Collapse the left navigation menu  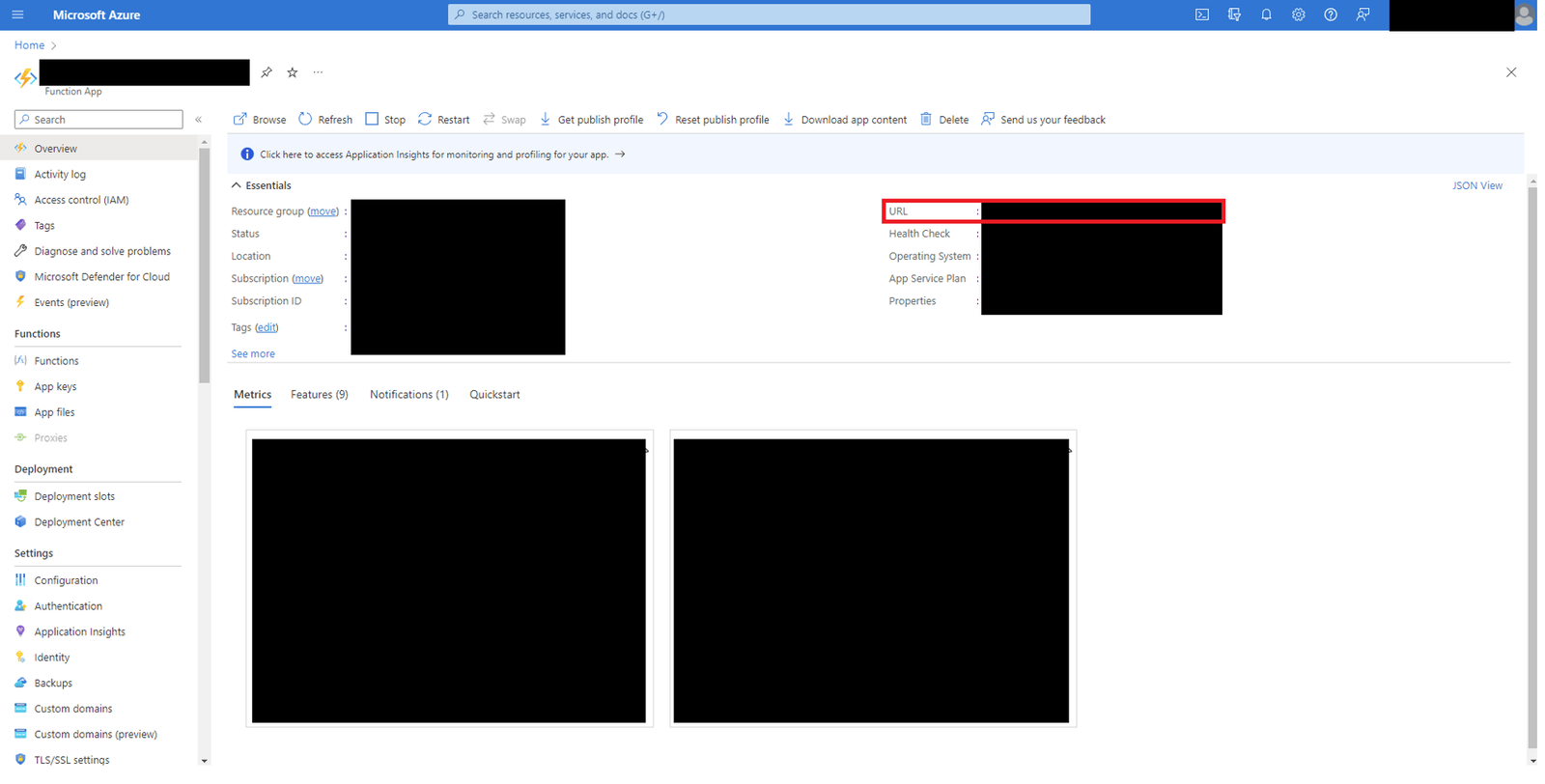198,120
